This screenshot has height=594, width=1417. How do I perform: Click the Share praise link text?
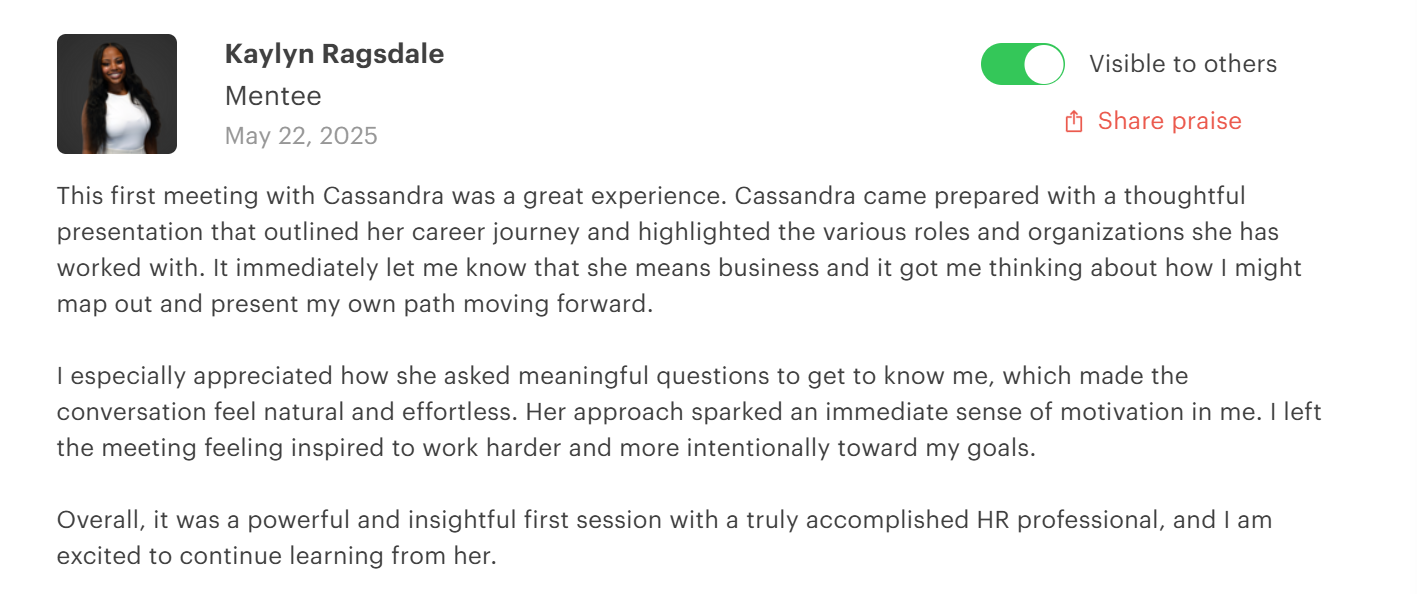(1169, 121)
